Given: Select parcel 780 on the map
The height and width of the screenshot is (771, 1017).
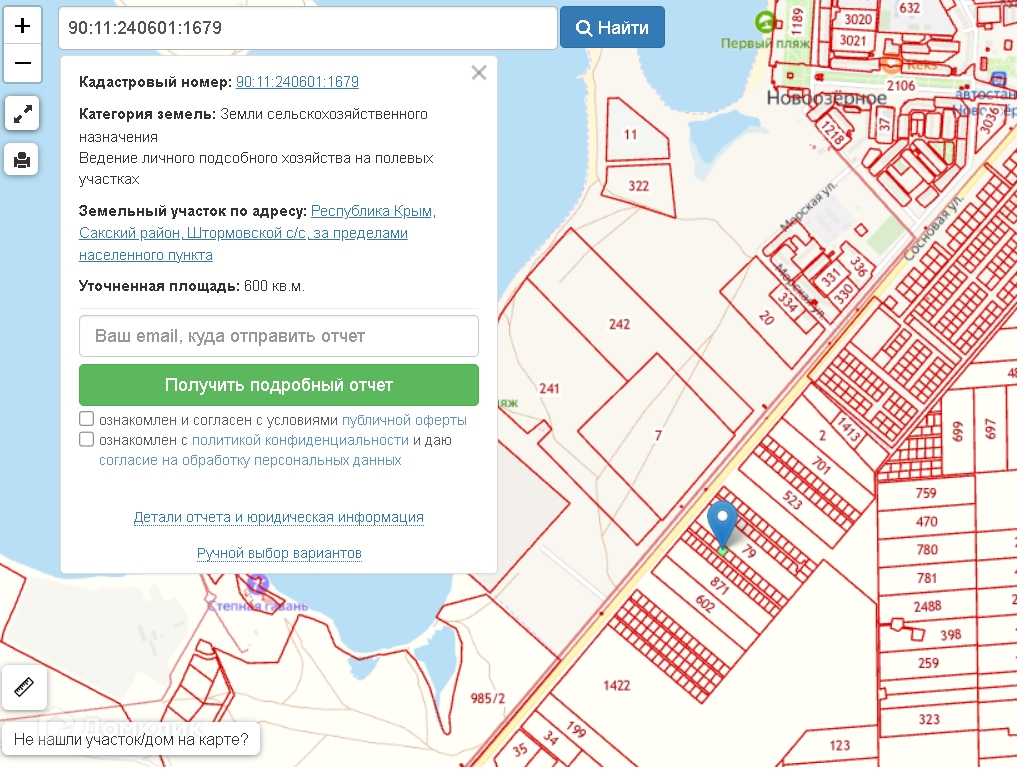Looking at the screenshot, I should tap(927, 549).
